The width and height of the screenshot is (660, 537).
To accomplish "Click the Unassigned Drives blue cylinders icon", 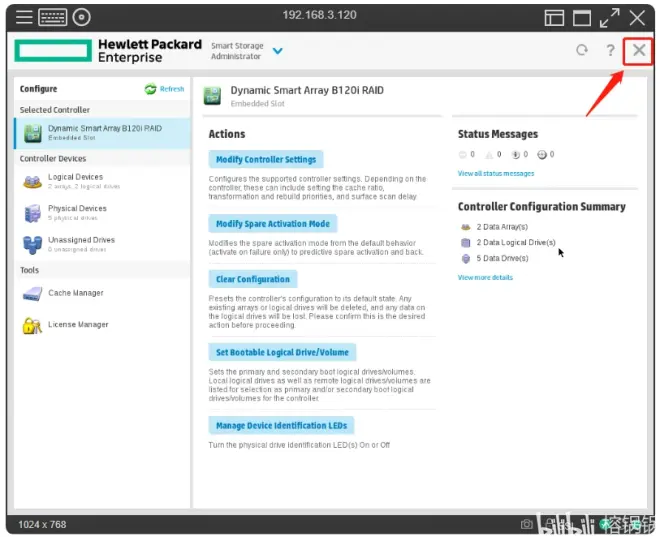I will 32,245.
